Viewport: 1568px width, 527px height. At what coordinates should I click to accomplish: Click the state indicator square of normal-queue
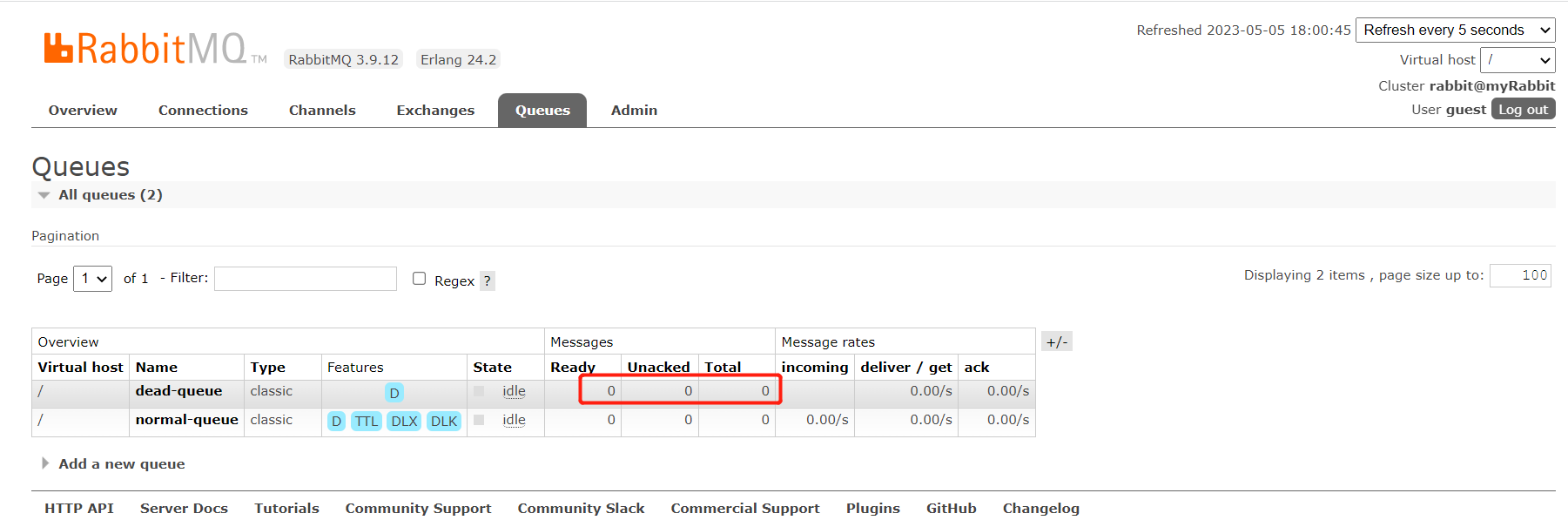[x=479, y=420]
